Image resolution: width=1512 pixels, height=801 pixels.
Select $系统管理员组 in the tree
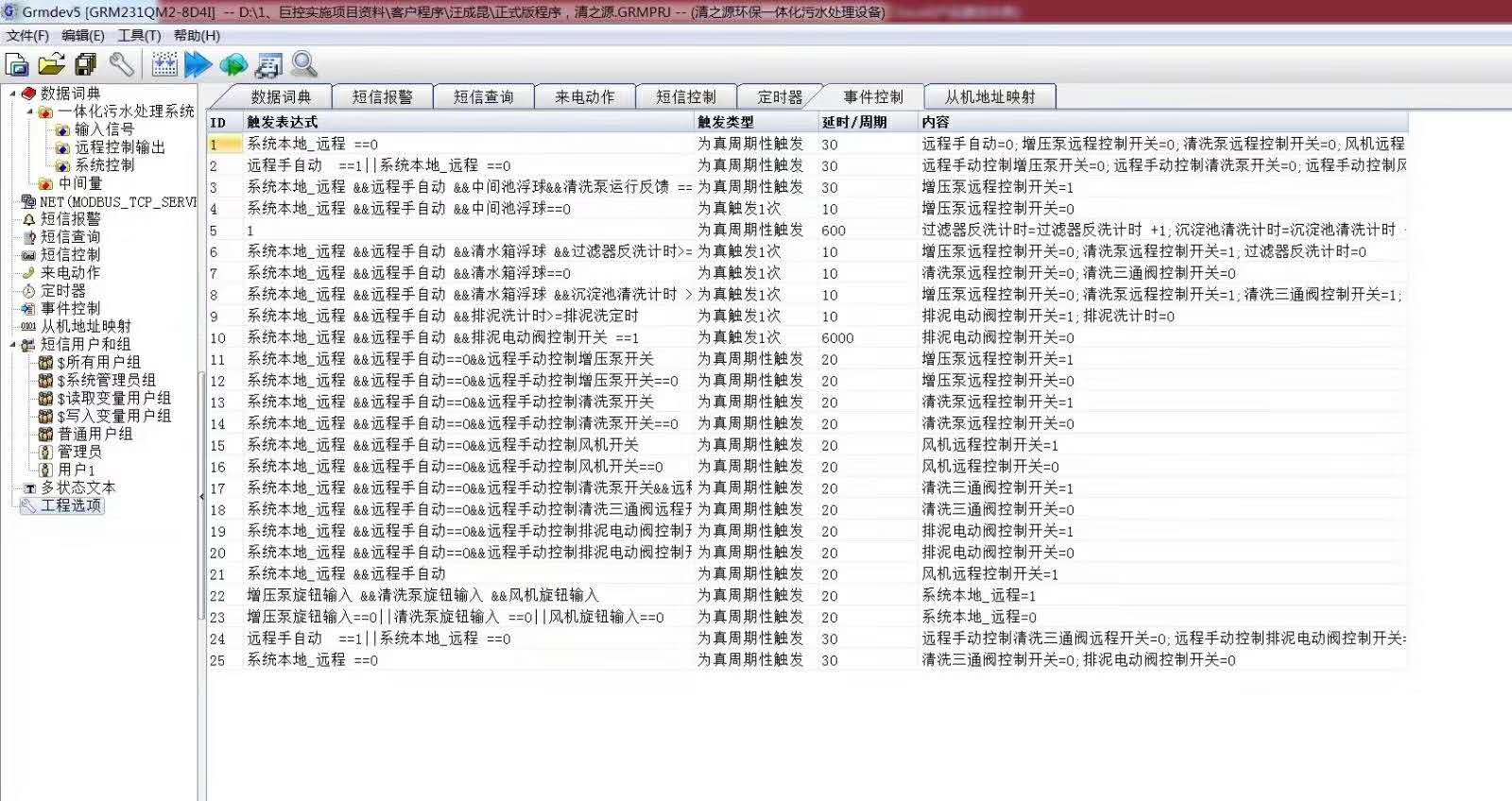106,381
